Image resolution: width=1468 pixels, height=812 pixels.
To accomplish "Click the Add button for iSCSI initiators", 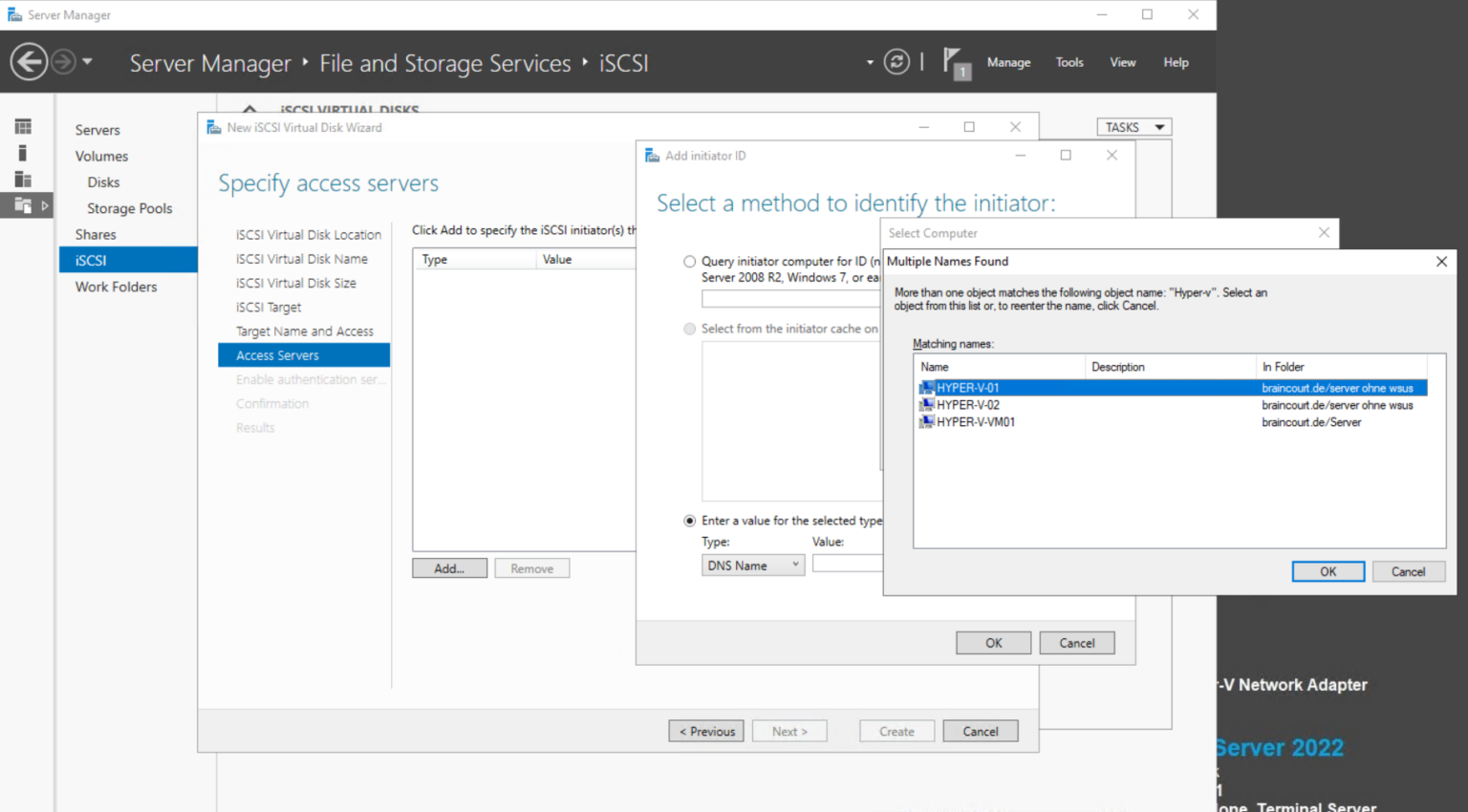I will (449, 567).
